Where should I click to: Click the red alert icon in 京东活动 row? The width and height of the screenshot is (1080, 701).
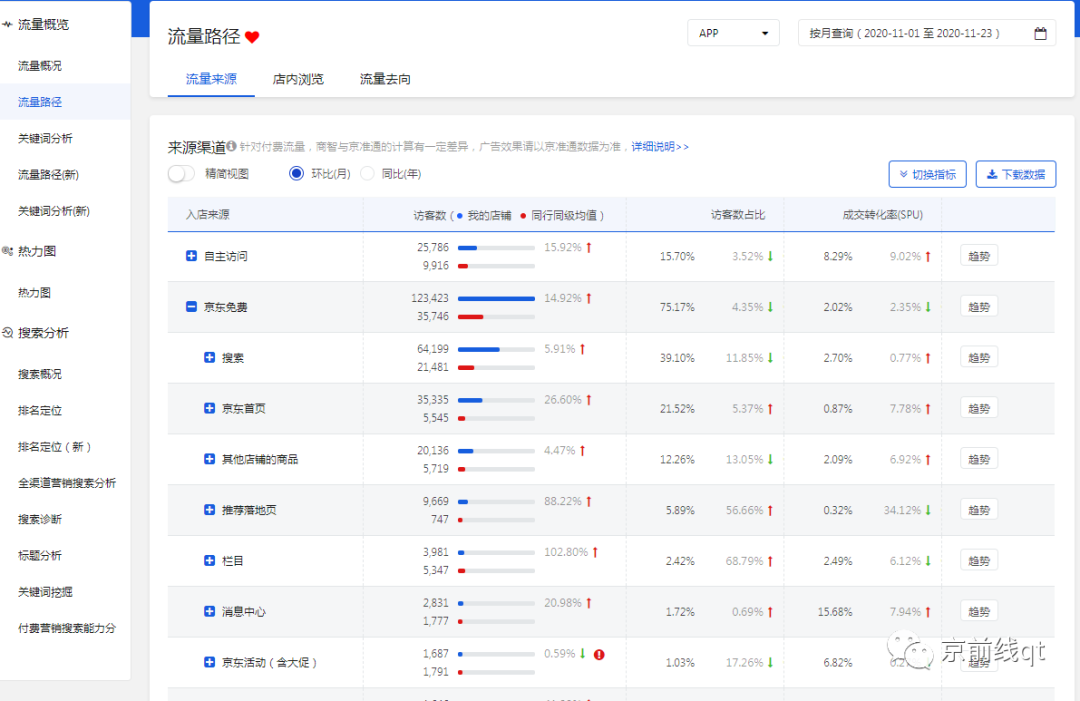tap(599, 654)
